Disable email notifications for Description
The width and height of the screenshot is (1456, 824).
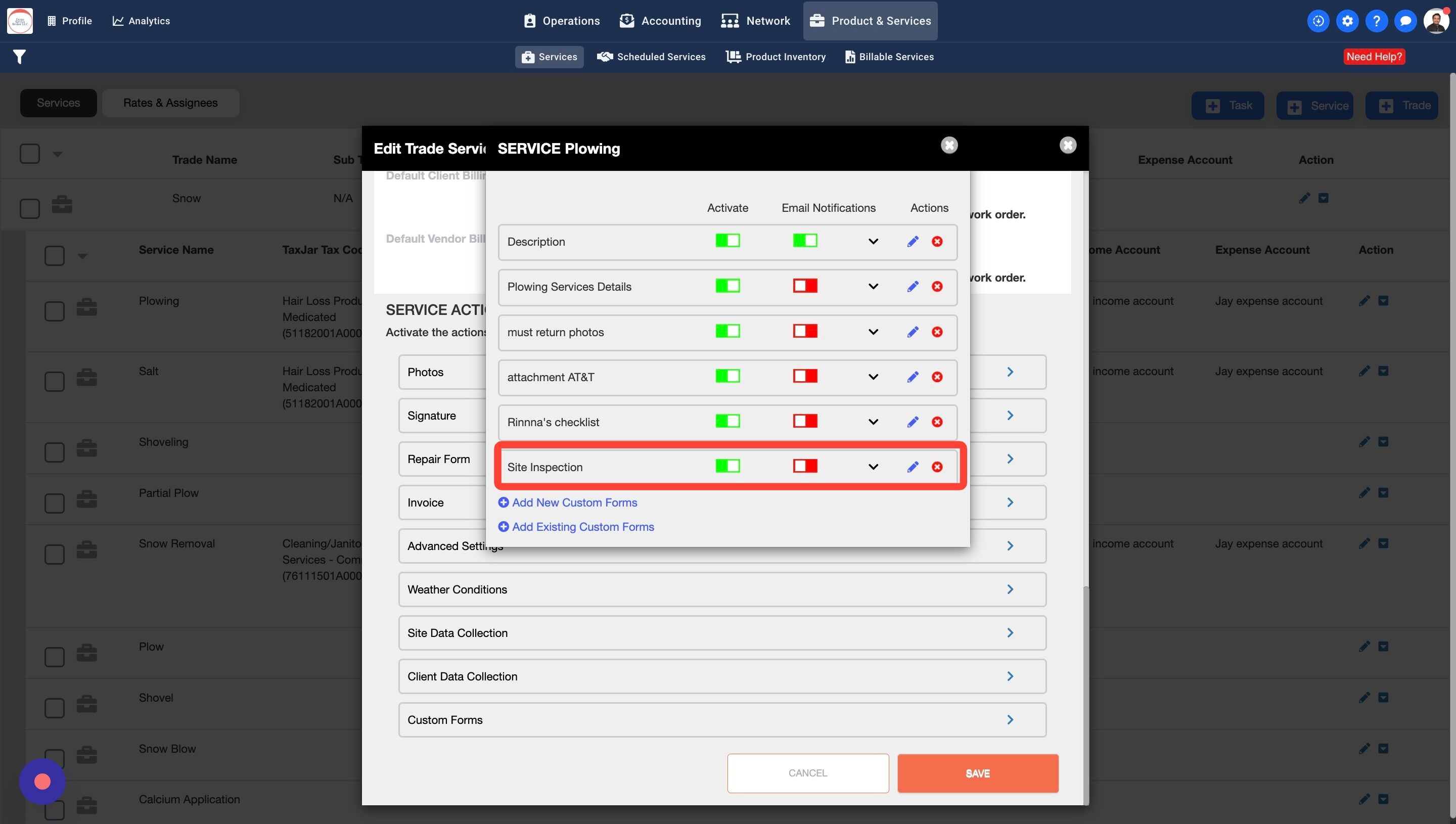tap(805, 241)
